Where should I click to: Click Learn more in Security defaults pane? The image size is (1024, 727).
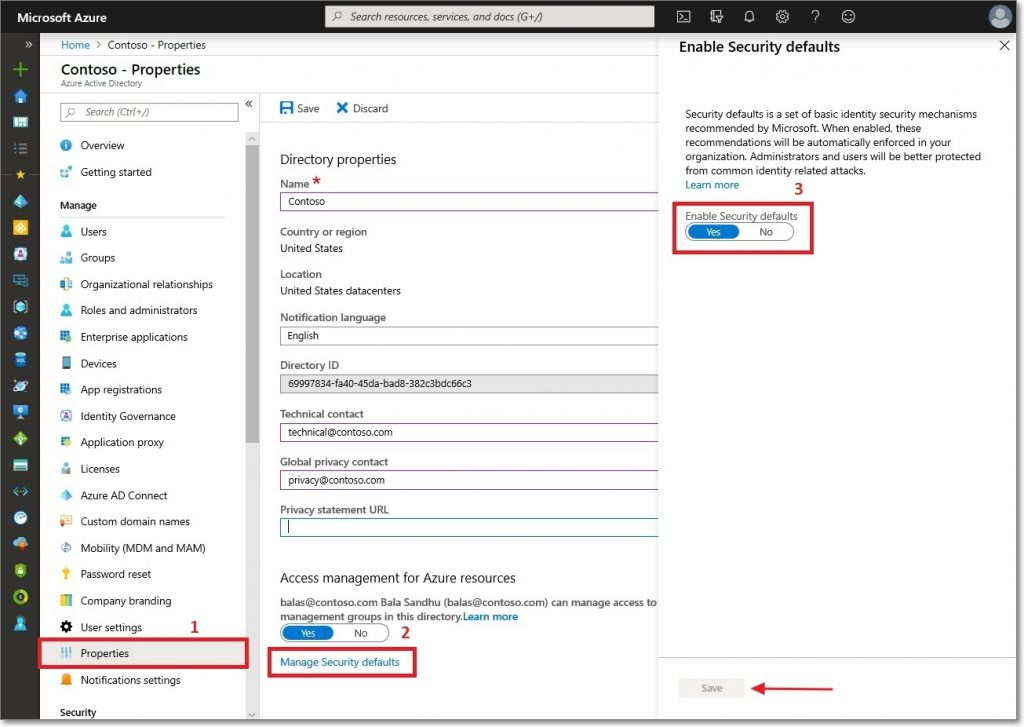click(x=712, y=185)
